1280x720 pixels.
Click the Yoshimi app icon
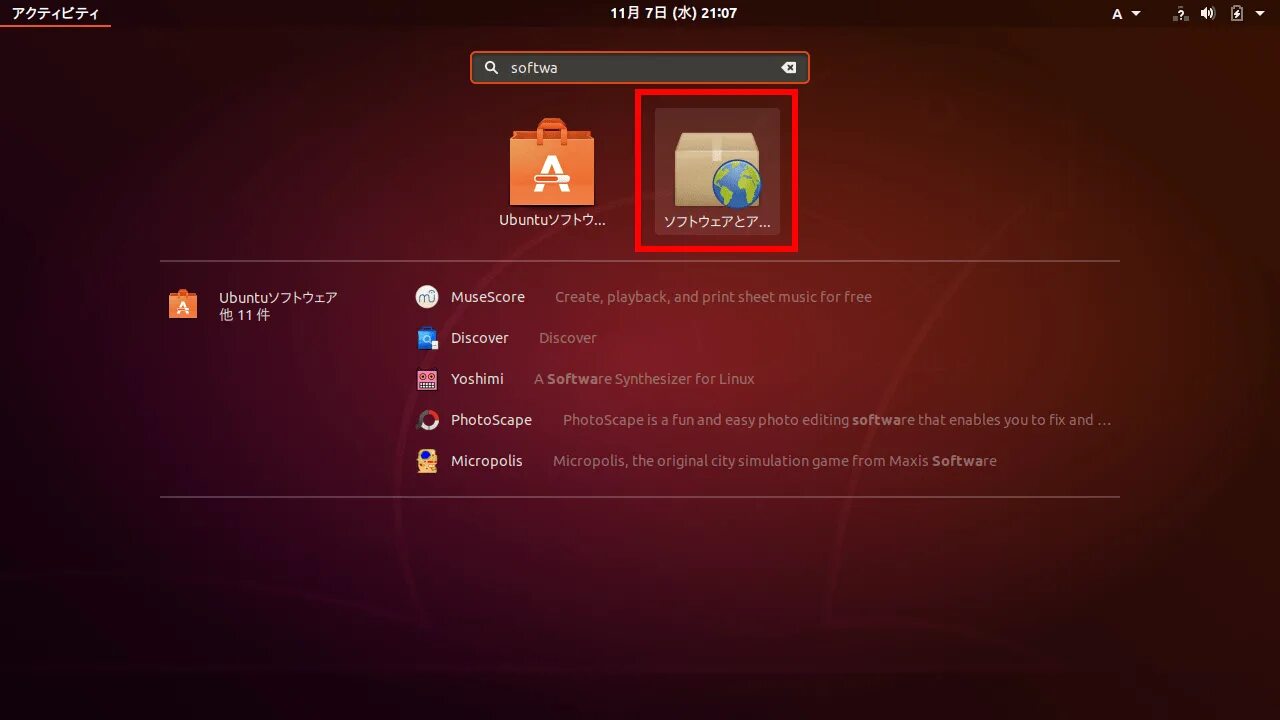427,379
